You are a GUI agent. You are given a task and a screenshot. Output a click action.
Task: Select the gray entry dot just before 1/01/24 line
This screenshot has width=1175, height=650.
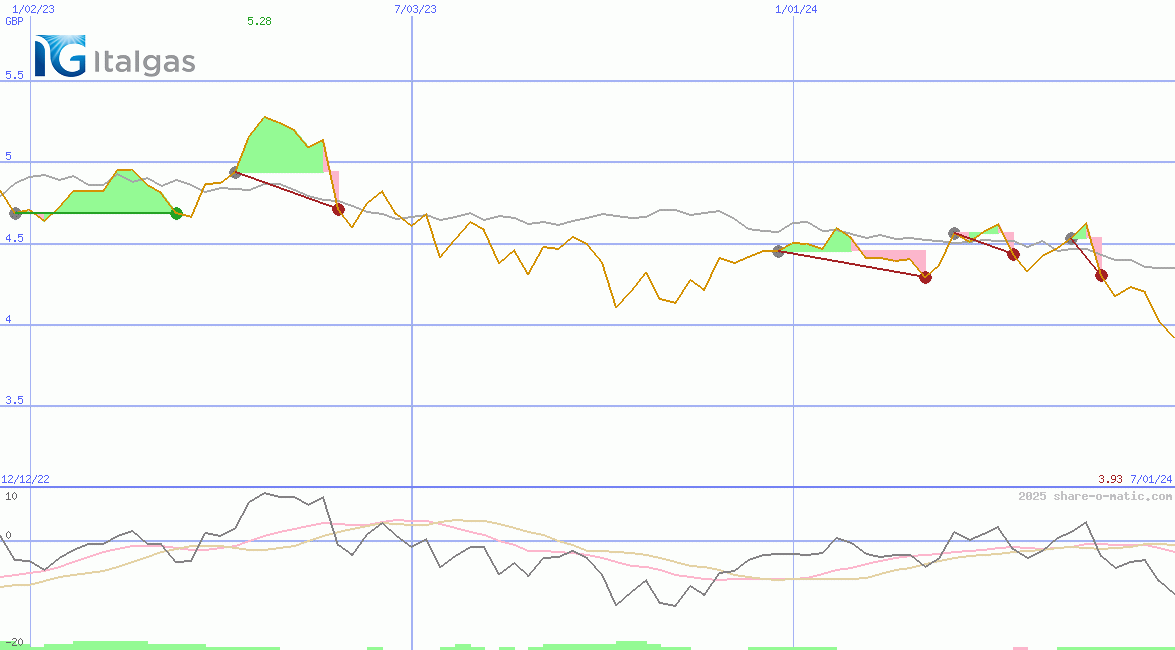point(778,251)
